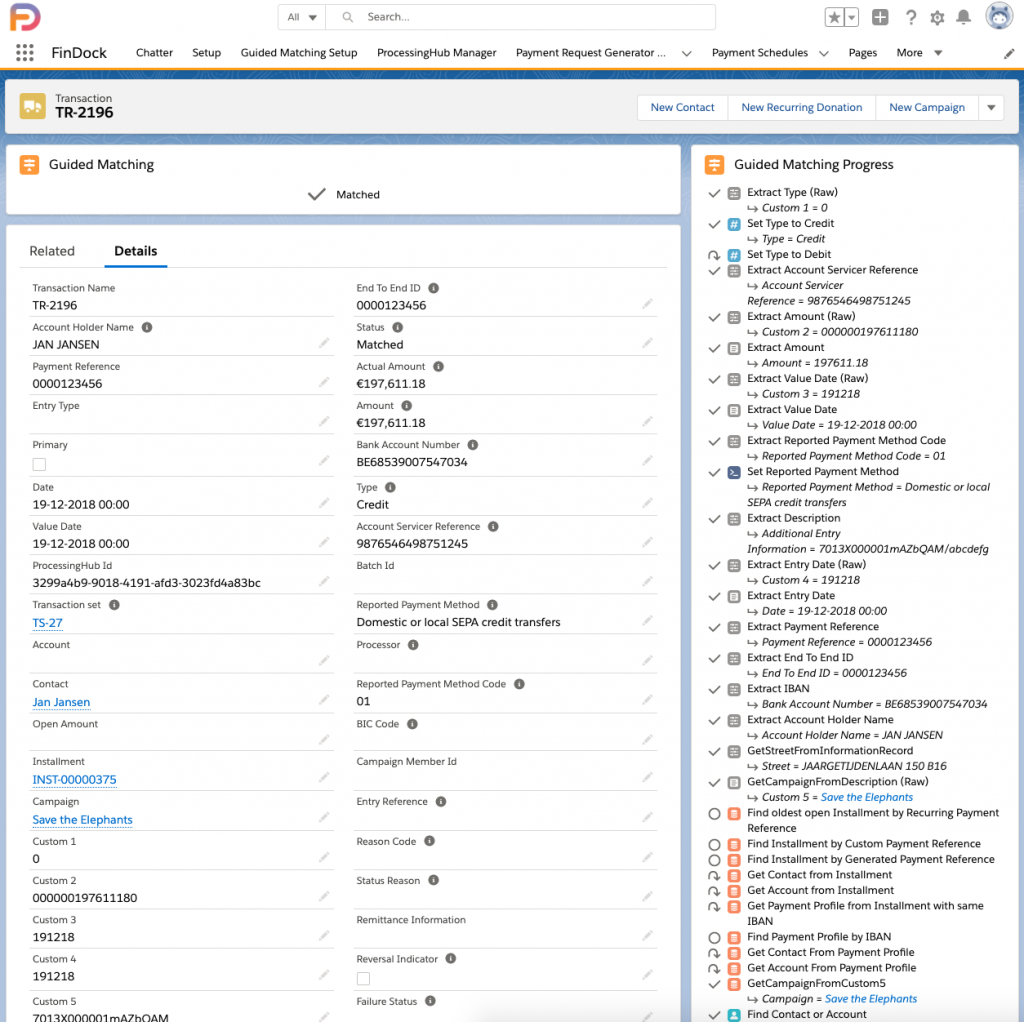This screenshot has height=1022, width=1024.
Task: Click the New Recurring Donation button
Action: tap(801, 108)
